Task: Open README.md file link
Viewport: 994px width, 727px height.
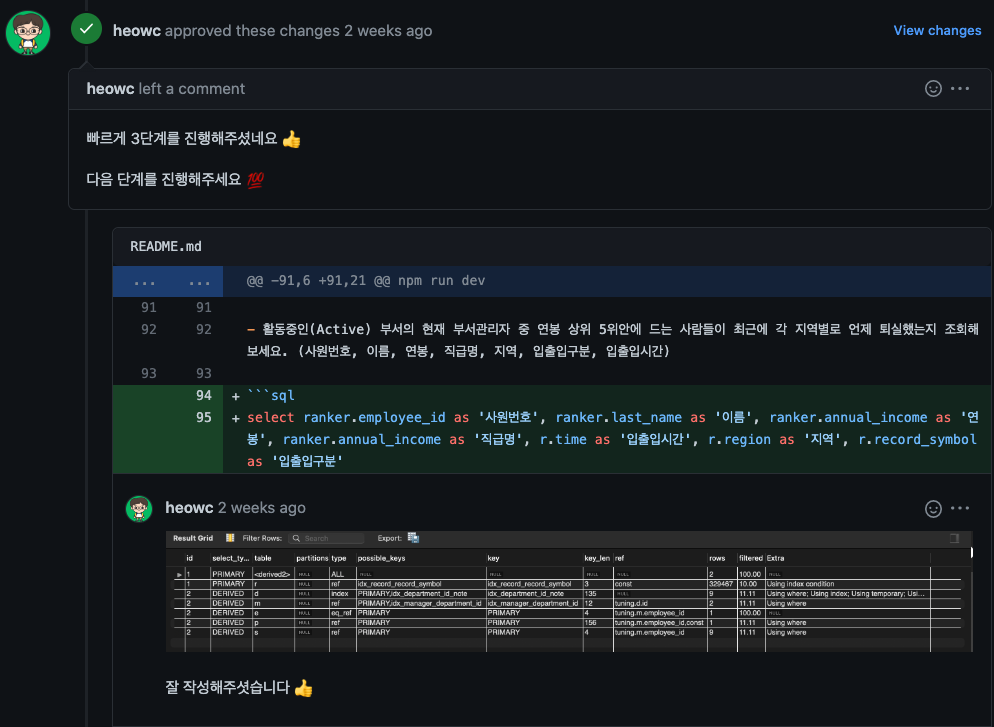Action: tap(165, 247)
